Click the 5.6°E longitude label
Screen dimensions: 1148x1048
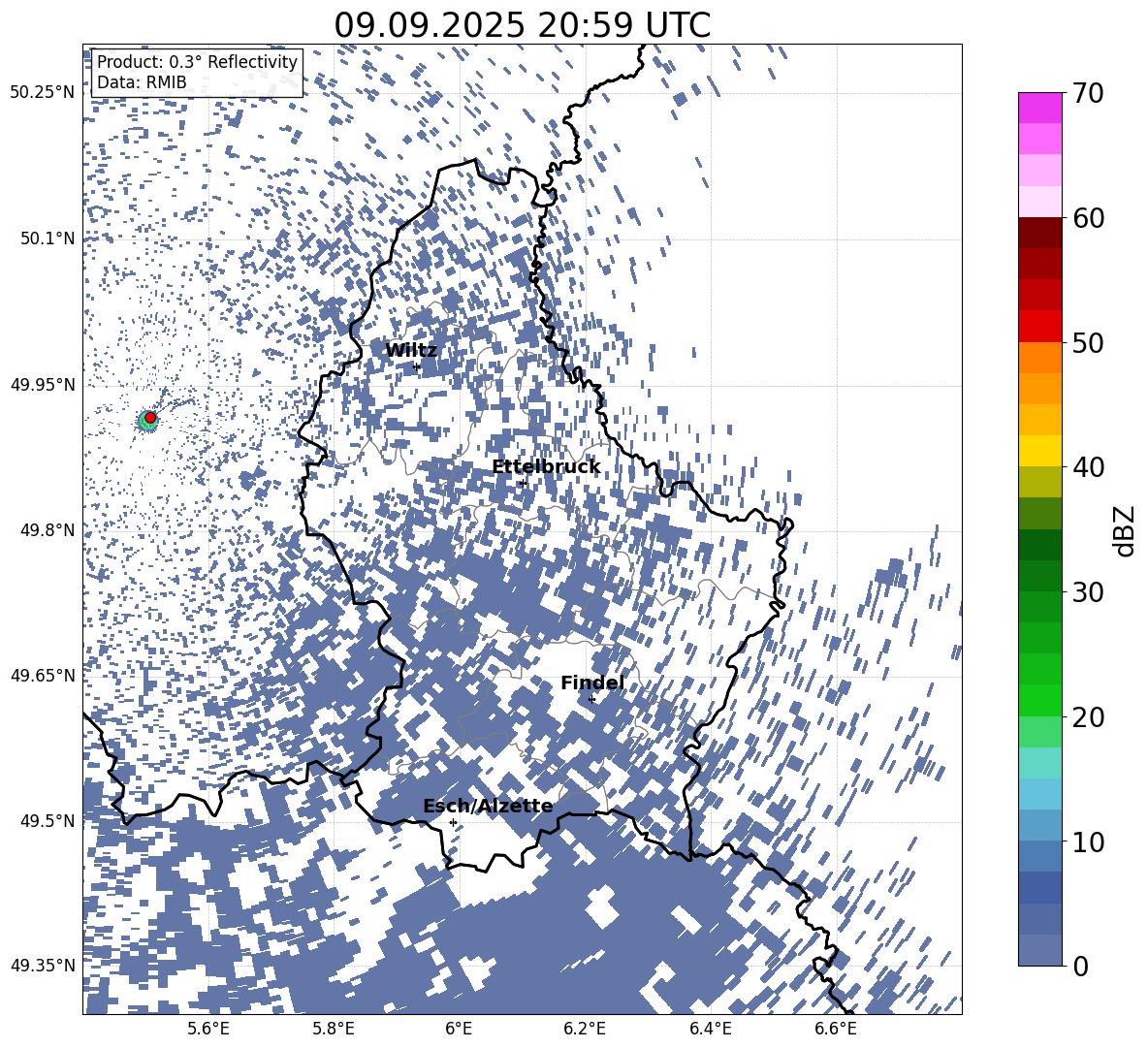pos(207,1029)
